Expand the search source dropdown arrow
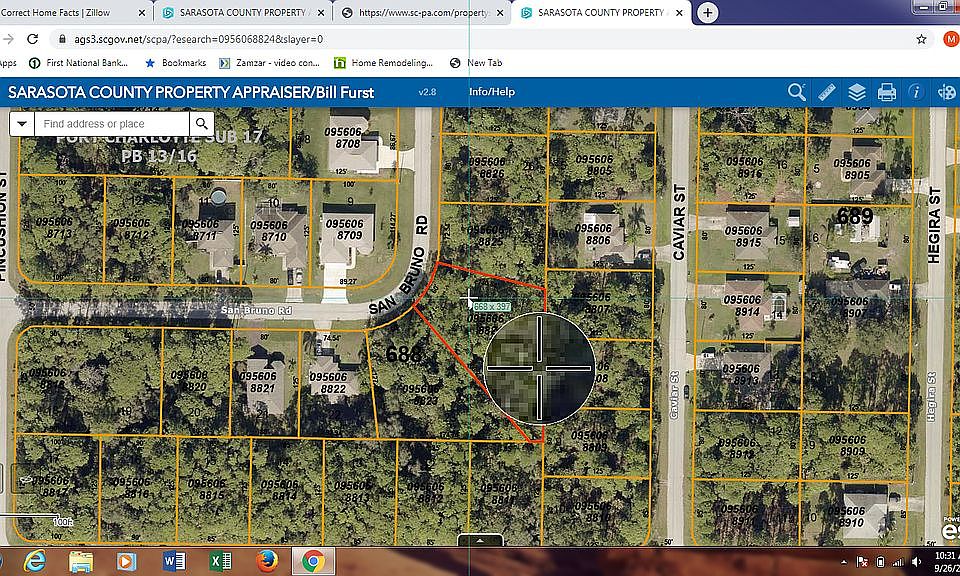 (x=22, y=123)
